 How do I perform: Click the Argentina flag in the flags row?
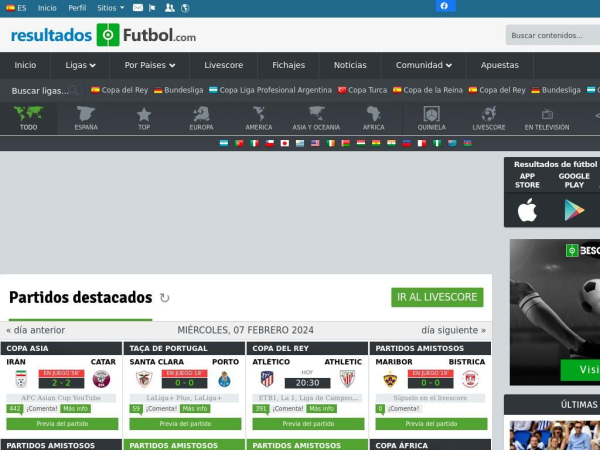(224, 143)
